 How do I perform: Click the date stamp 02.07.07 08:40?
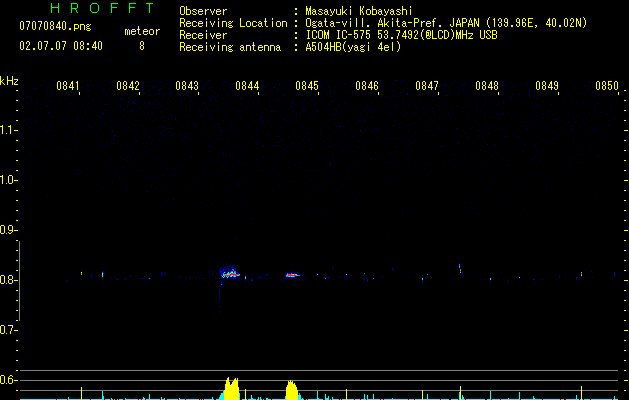pyautogui.click(x=61, y=46)
